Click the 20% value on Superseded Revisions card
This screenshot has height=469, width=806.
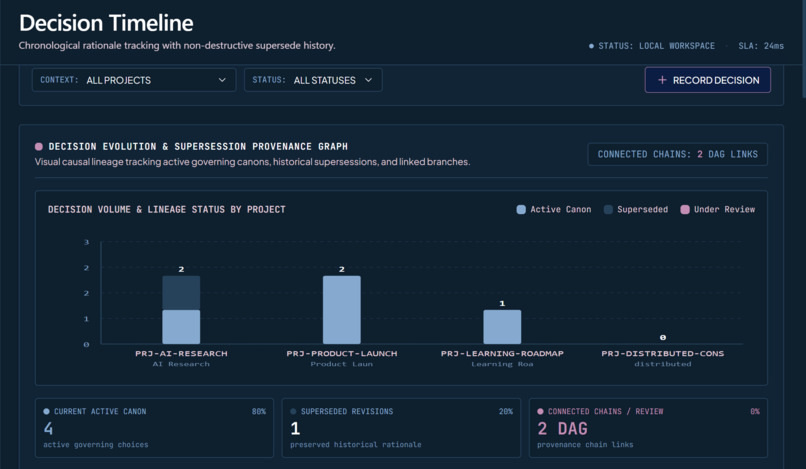506,411
